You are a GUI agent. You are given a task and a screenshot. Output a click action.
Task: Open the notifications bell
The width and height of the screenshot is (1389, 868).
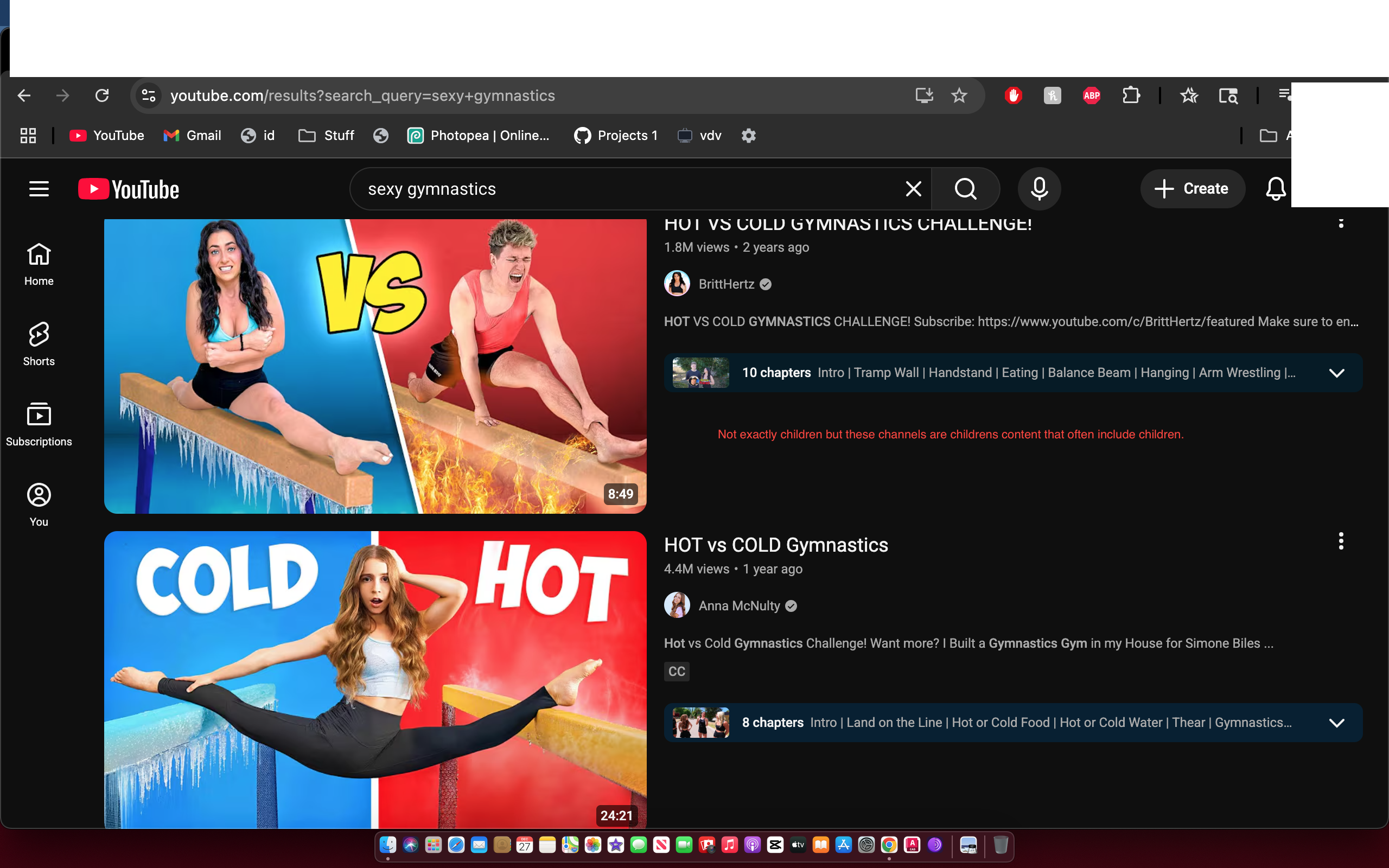1276,189
